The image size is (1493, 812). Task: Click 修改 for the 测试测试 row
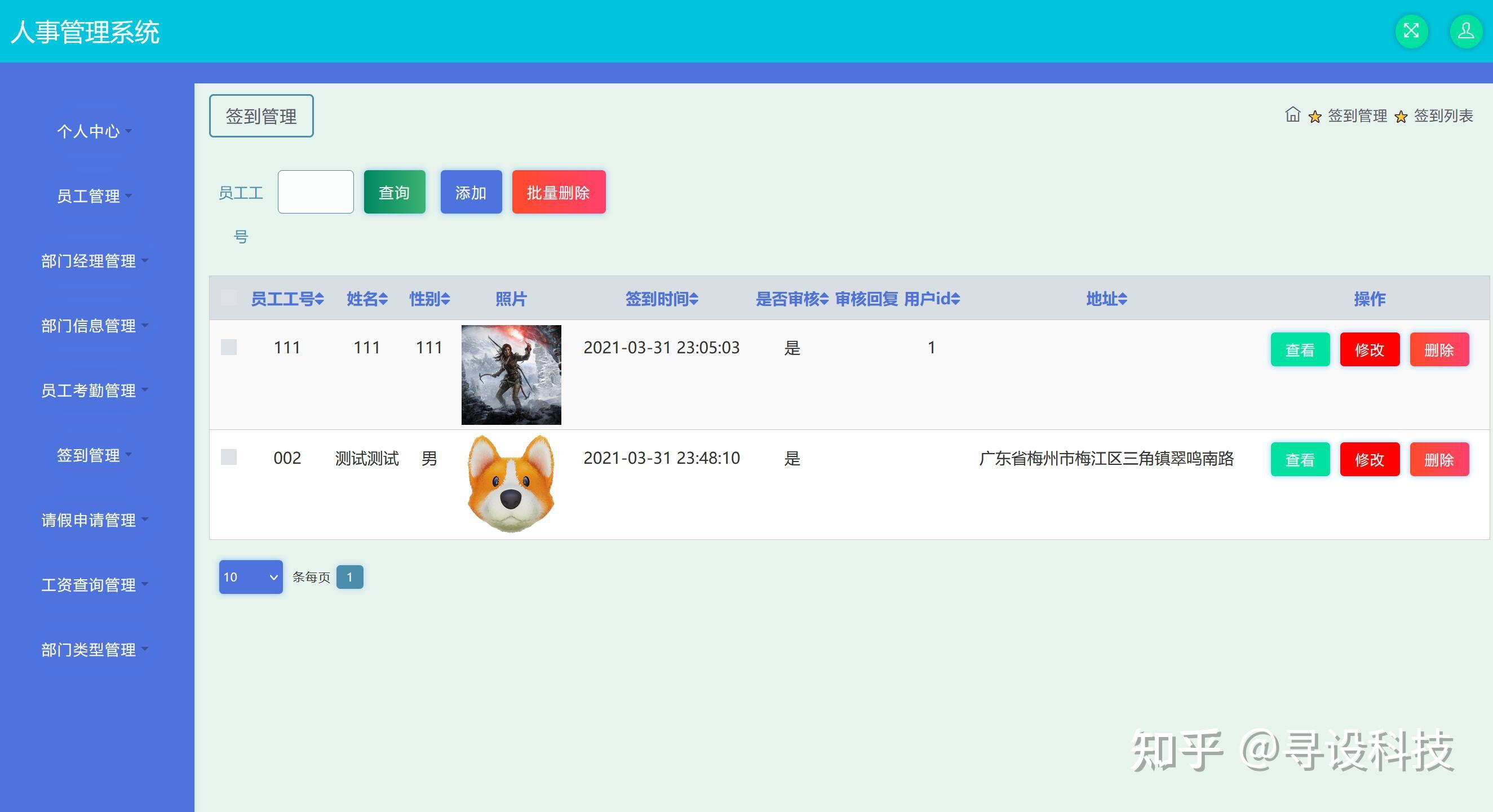tap(1369, 460)
